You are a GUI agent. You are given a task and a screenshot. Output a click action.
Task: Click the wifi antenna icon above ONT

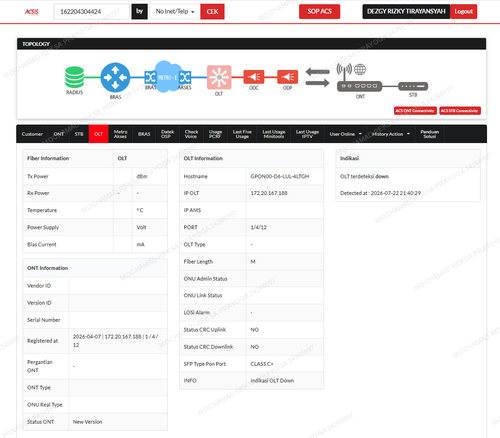[344, 70]
